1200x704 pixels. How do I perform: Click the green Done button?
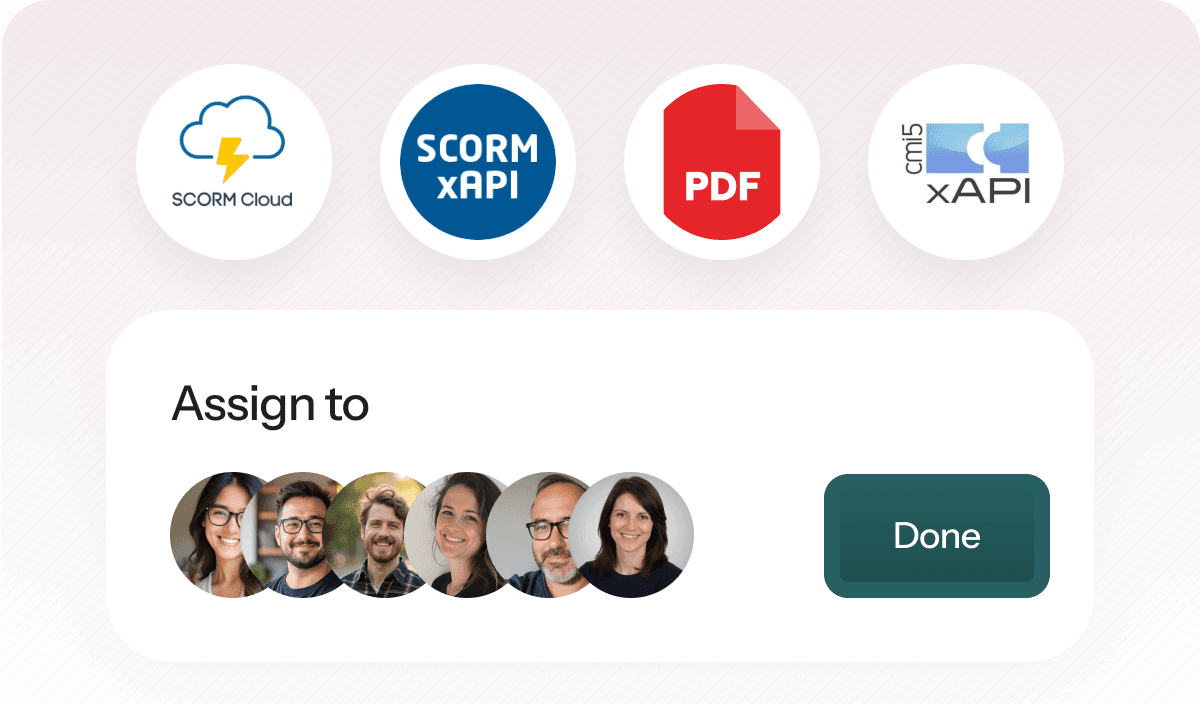point(937,536)
